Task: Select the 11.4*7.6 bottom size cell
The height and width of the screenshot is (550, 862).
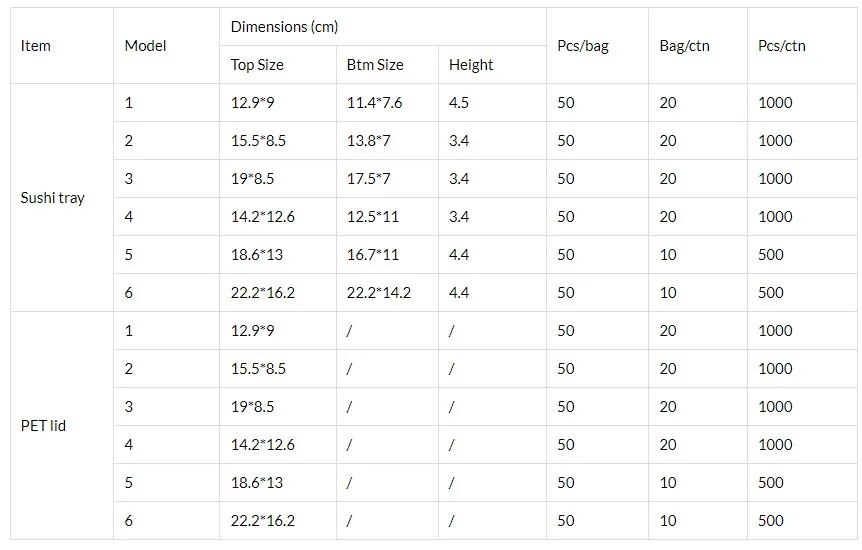Action: [375, 103]
